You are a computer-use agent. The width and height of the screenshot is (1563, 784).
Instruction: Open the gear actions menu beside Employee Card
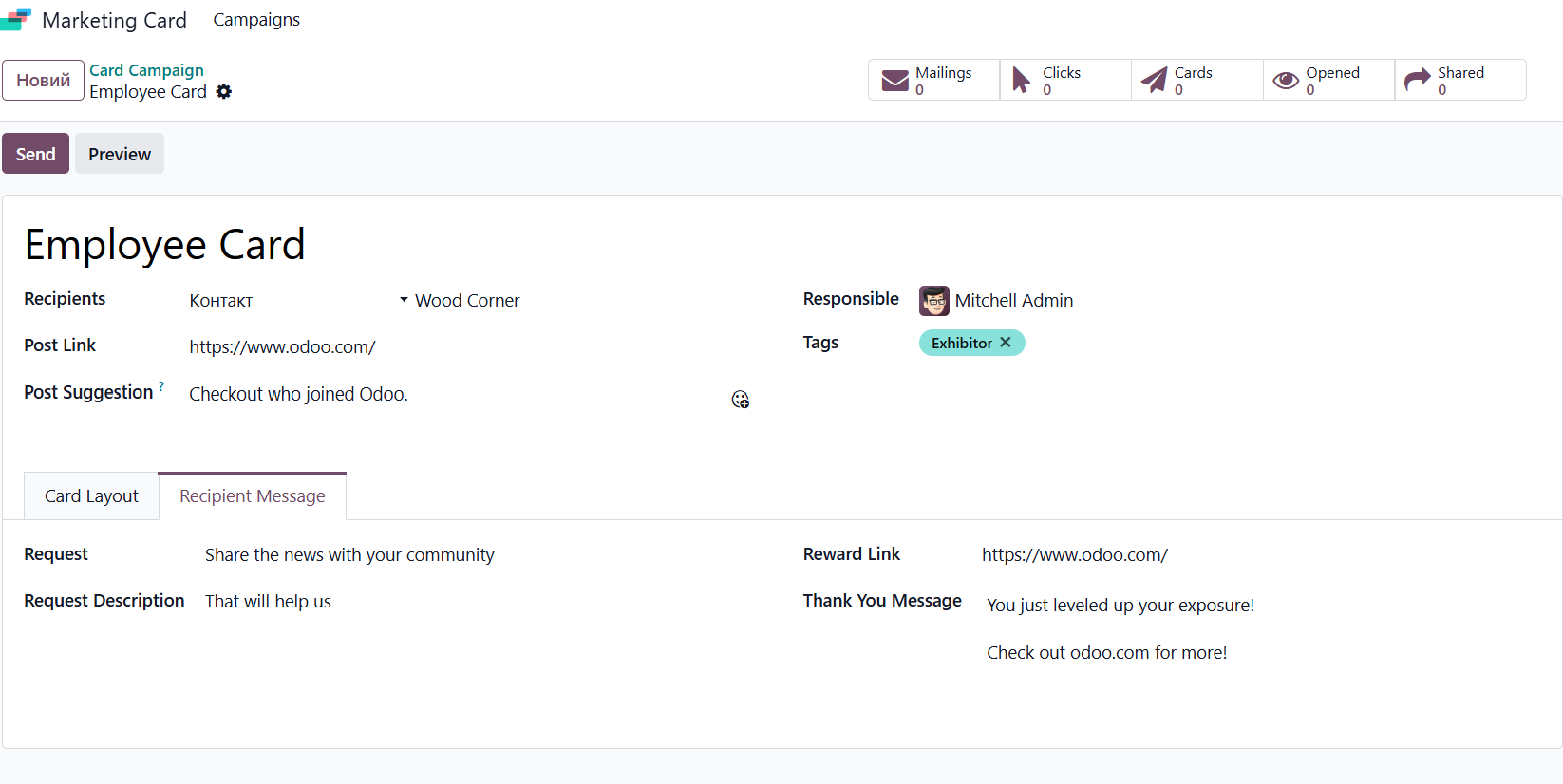(224, 92)
